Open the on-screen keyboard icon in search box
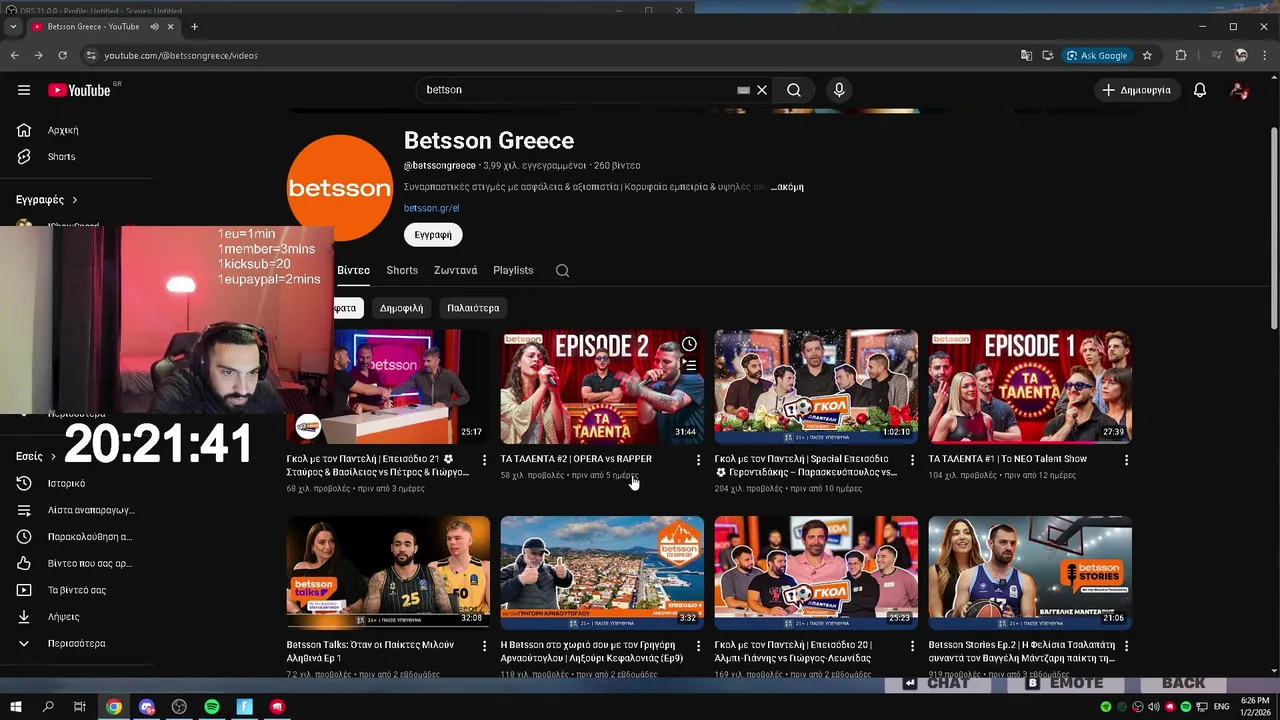This screenshot has height=720, width=1280. click(743, 90)
